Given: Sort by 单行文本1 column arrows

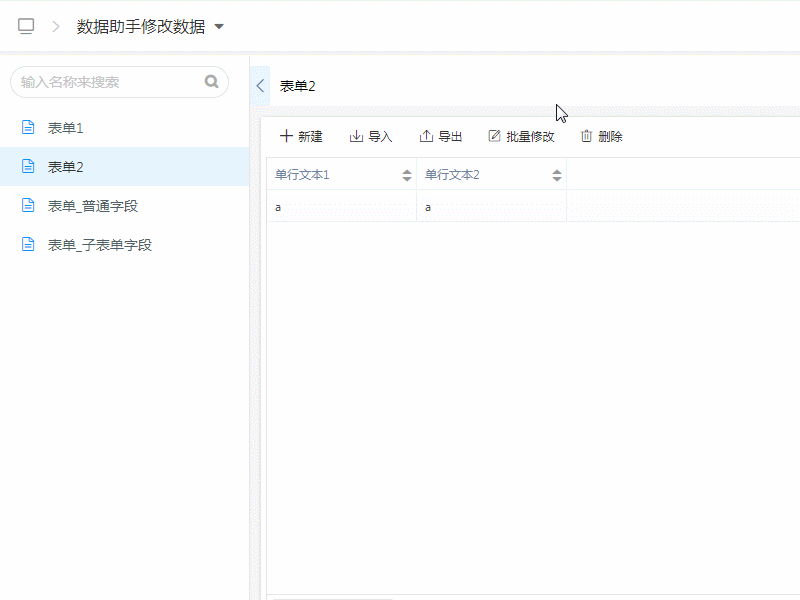Looking at the screenshot, I should (x=407, y=175).
